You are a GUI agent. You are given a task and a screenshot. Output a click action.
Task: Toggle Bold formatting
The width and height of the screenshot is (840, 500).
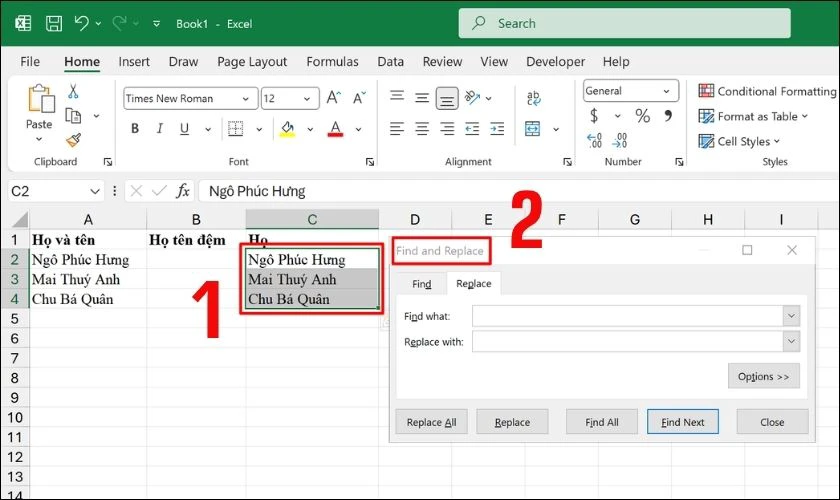(x=135, y=129)
